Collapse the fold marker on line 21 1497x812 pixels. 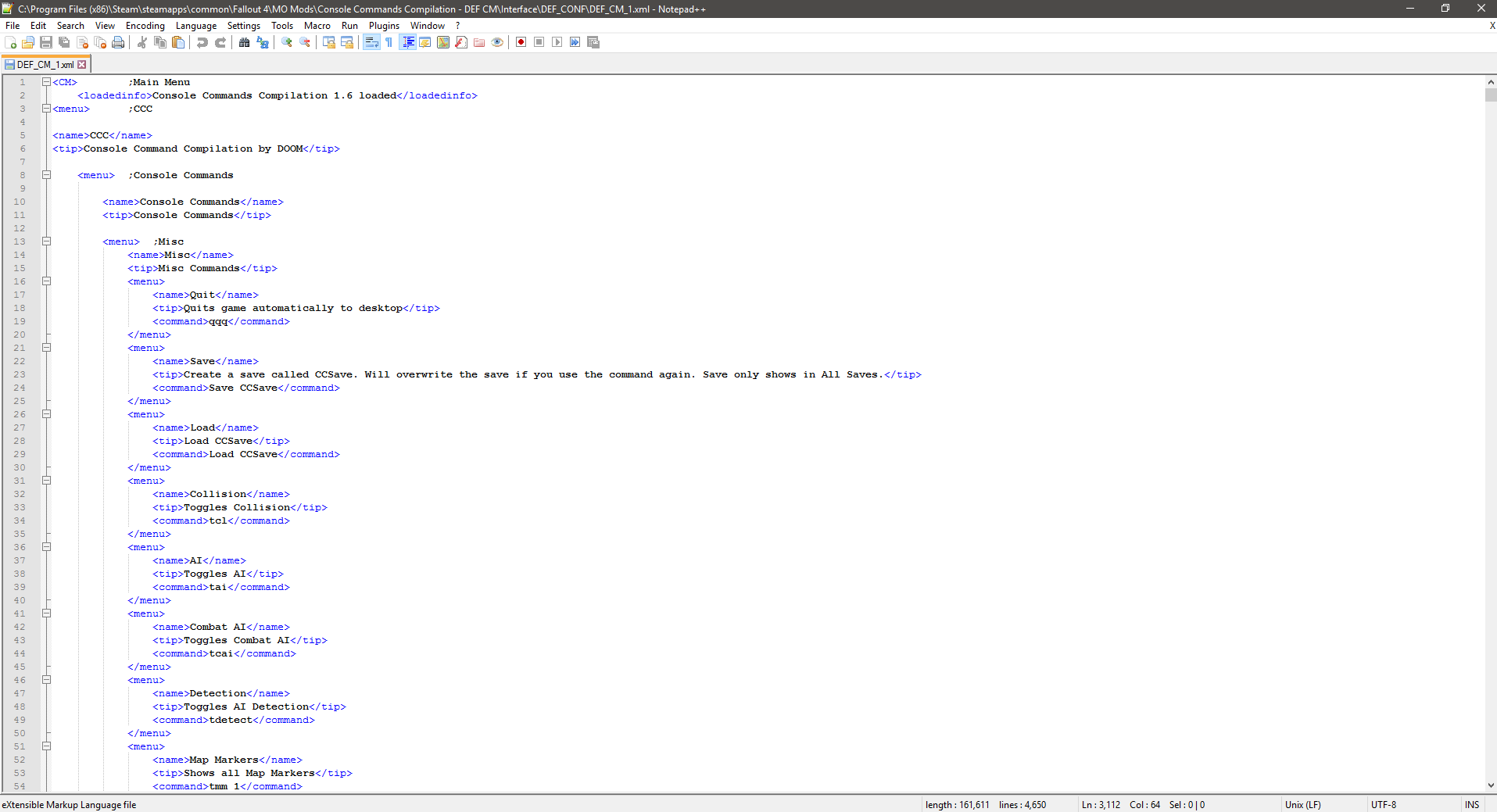tap(46, 348)
